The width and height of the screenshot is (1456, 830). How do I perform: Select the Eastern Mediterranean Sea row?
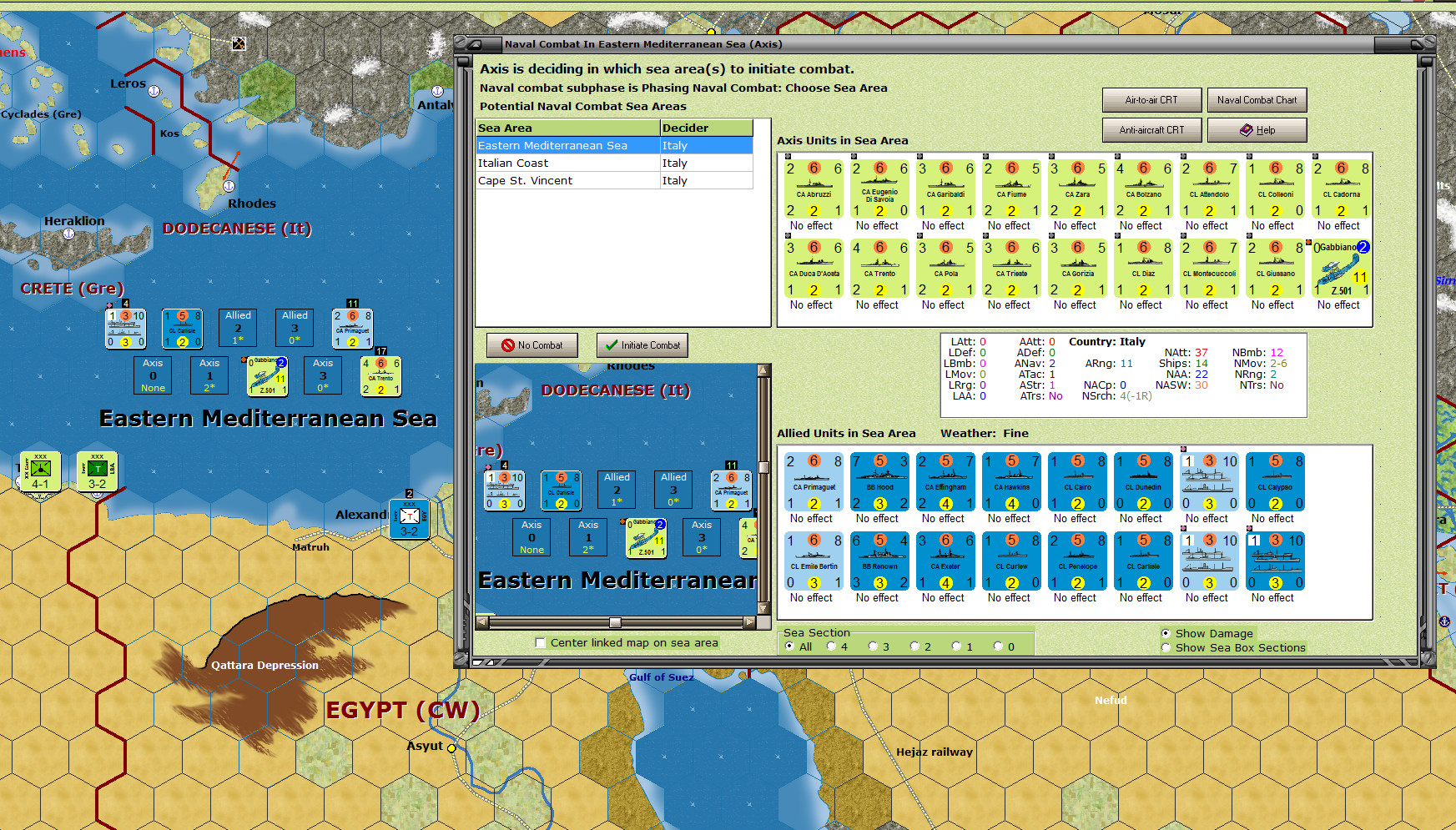click(x=614, y=146)
